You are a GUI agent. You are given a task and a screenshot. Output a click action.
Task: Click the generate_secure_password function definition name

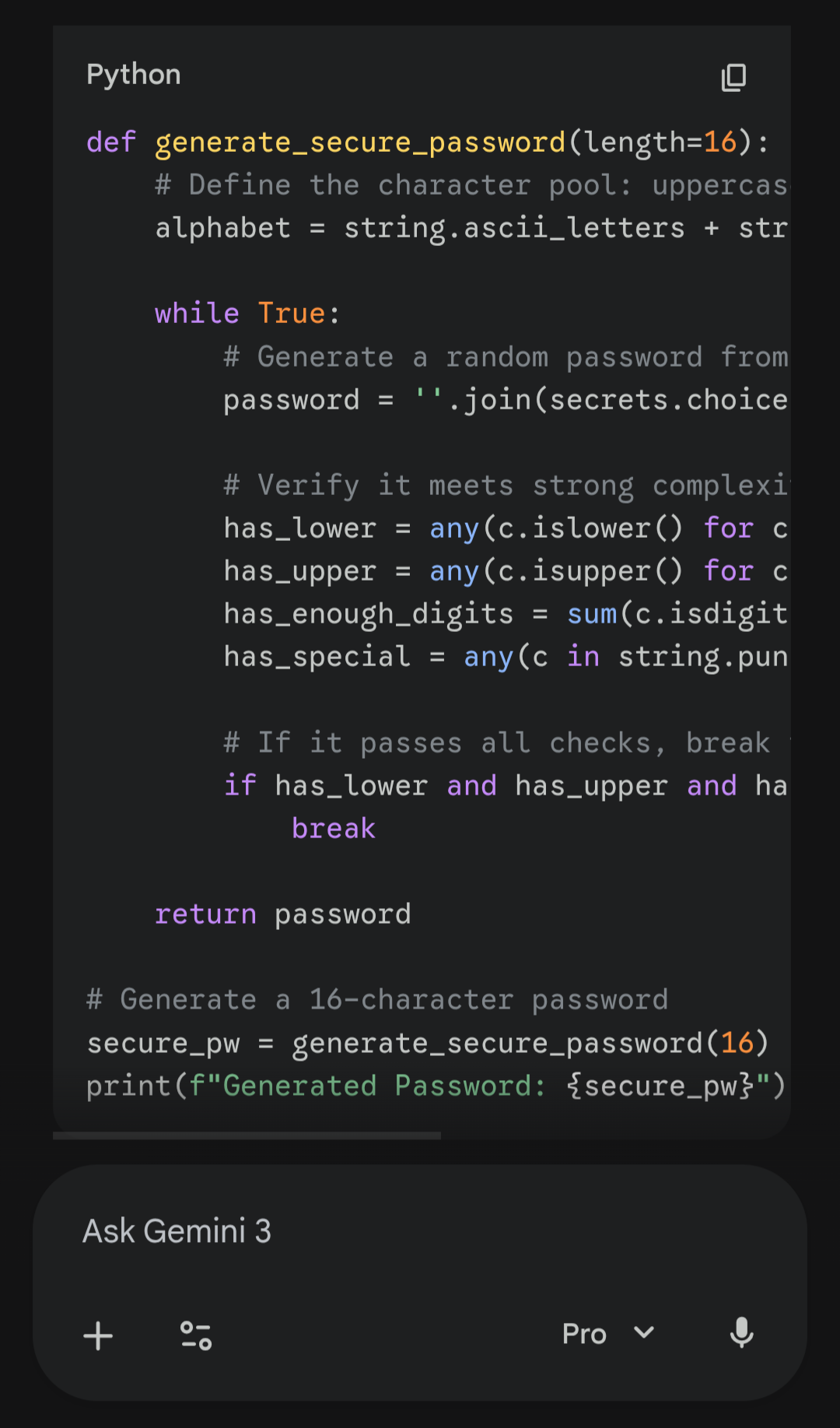360,142
